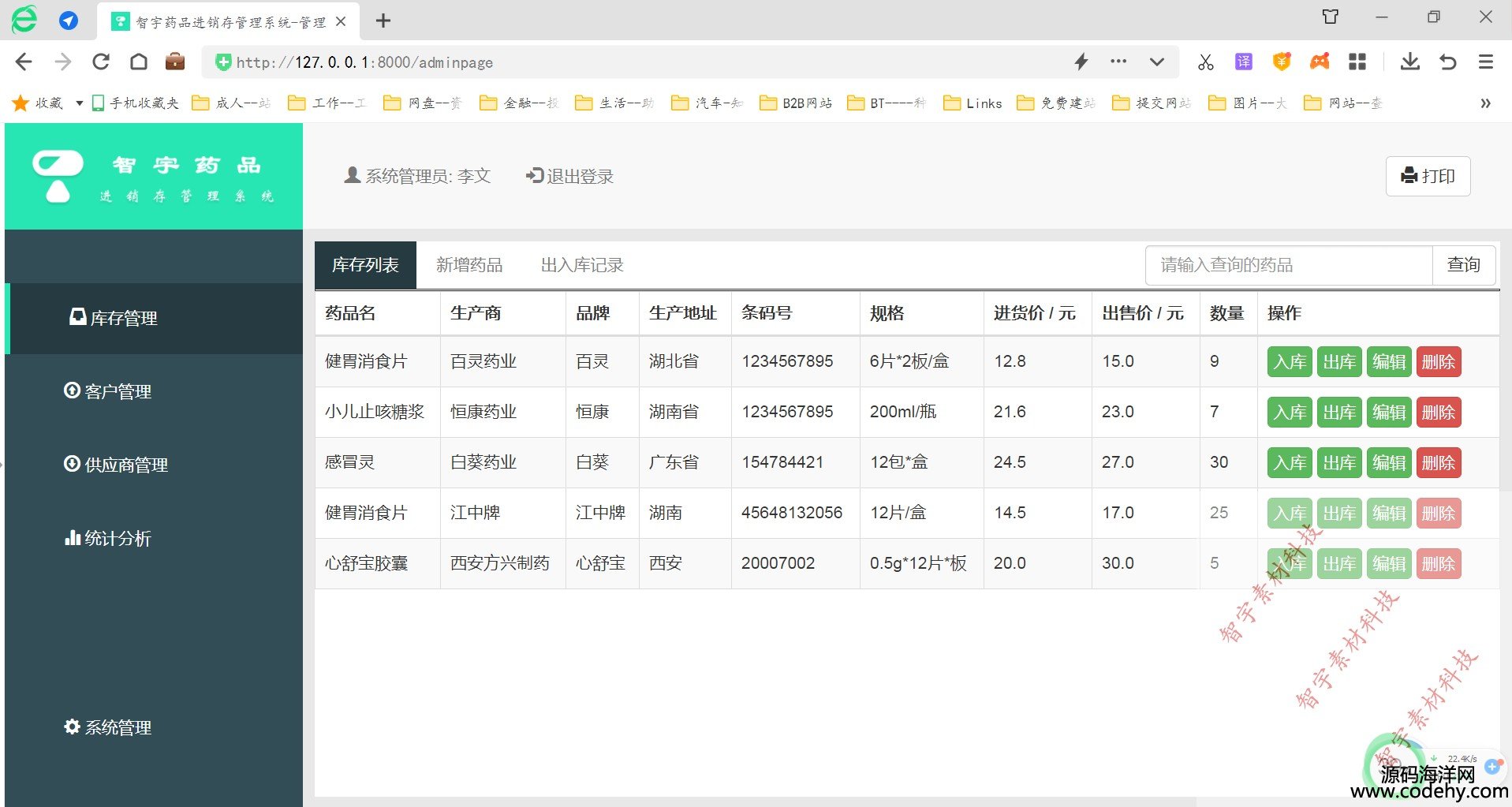Go to browser home page icon
The image size is (1512, 807).
(x=139, y=62)
